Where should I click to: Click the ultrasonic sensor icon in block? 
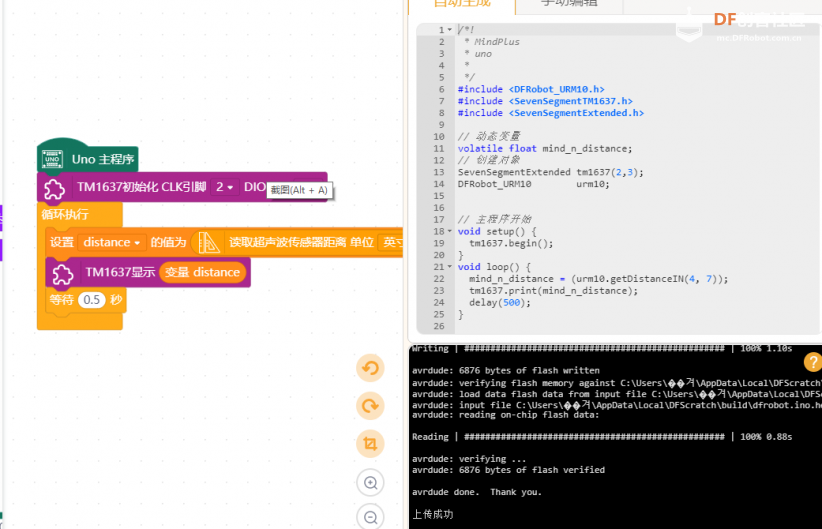(x=209, y=243)
